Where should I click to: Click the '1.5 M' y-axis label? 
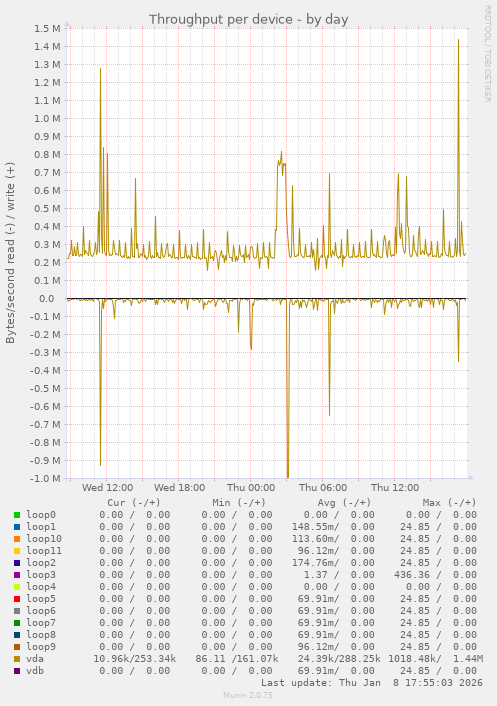pyautogui.click(x=47, y=28)
